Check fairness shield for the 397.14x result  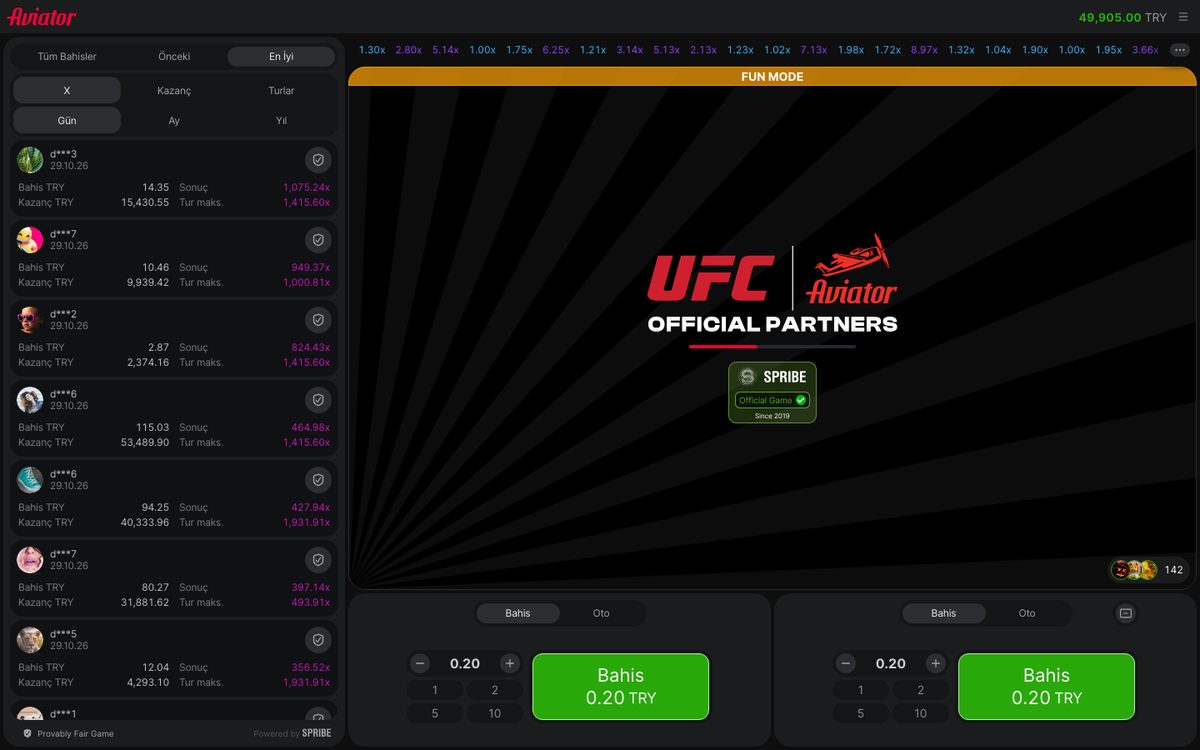pyautogui.click(x=318, y=560)
